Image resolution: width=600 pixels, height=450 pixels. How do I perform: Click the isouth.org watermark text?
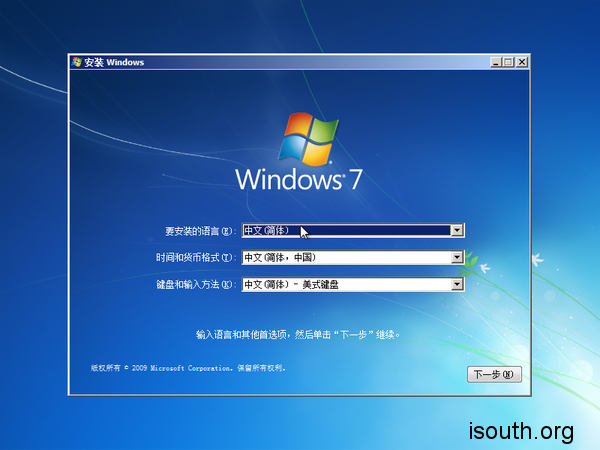pyautogui.click(x=521, y=431)
